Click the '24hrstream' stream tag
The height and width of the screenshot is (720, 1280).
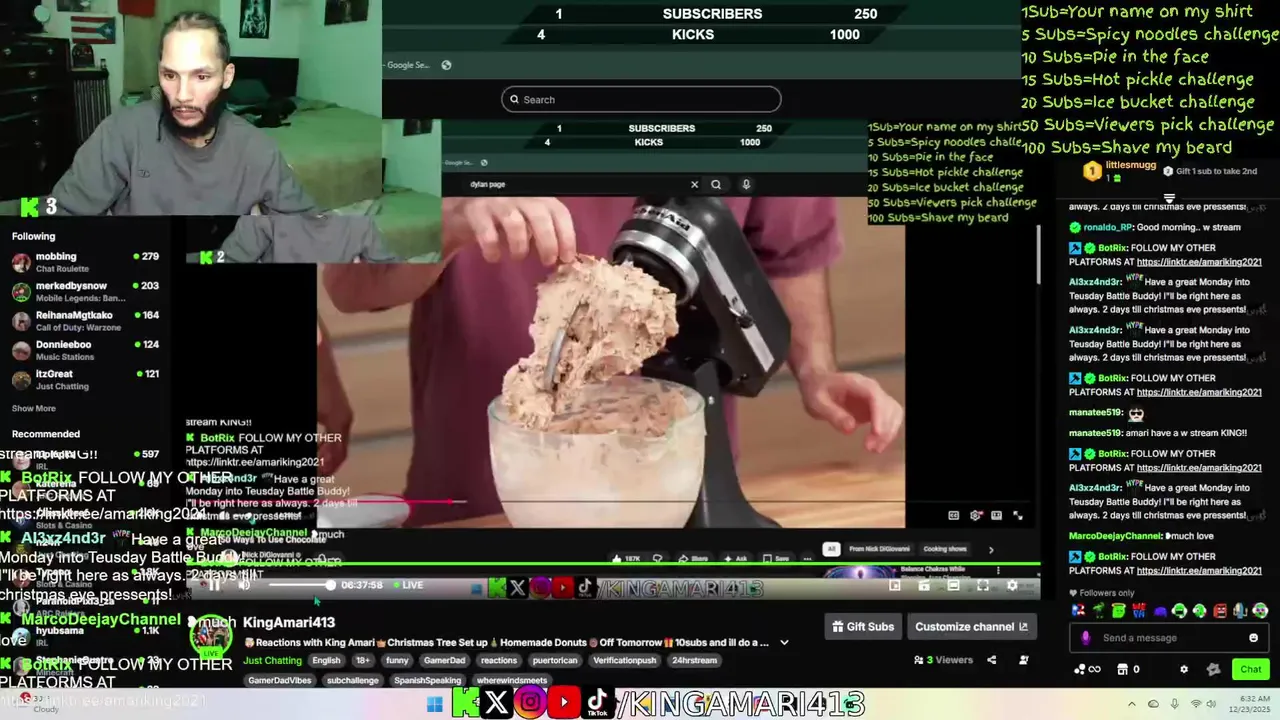click(x=694, y=661)
